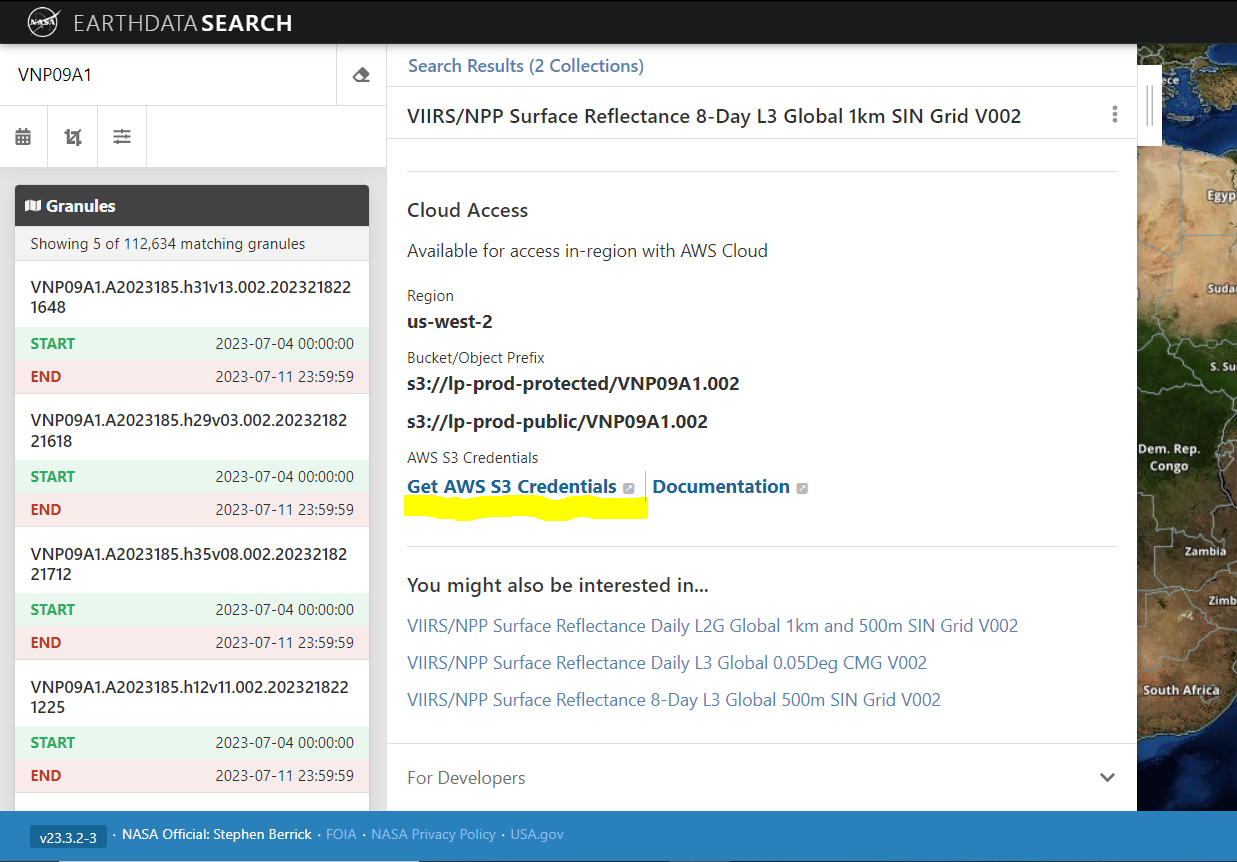This screenshot has height=862, width=1237.
Task: Select granule VNP09A1.A2023185.h12v11.002
Action: tap(190, 696)
